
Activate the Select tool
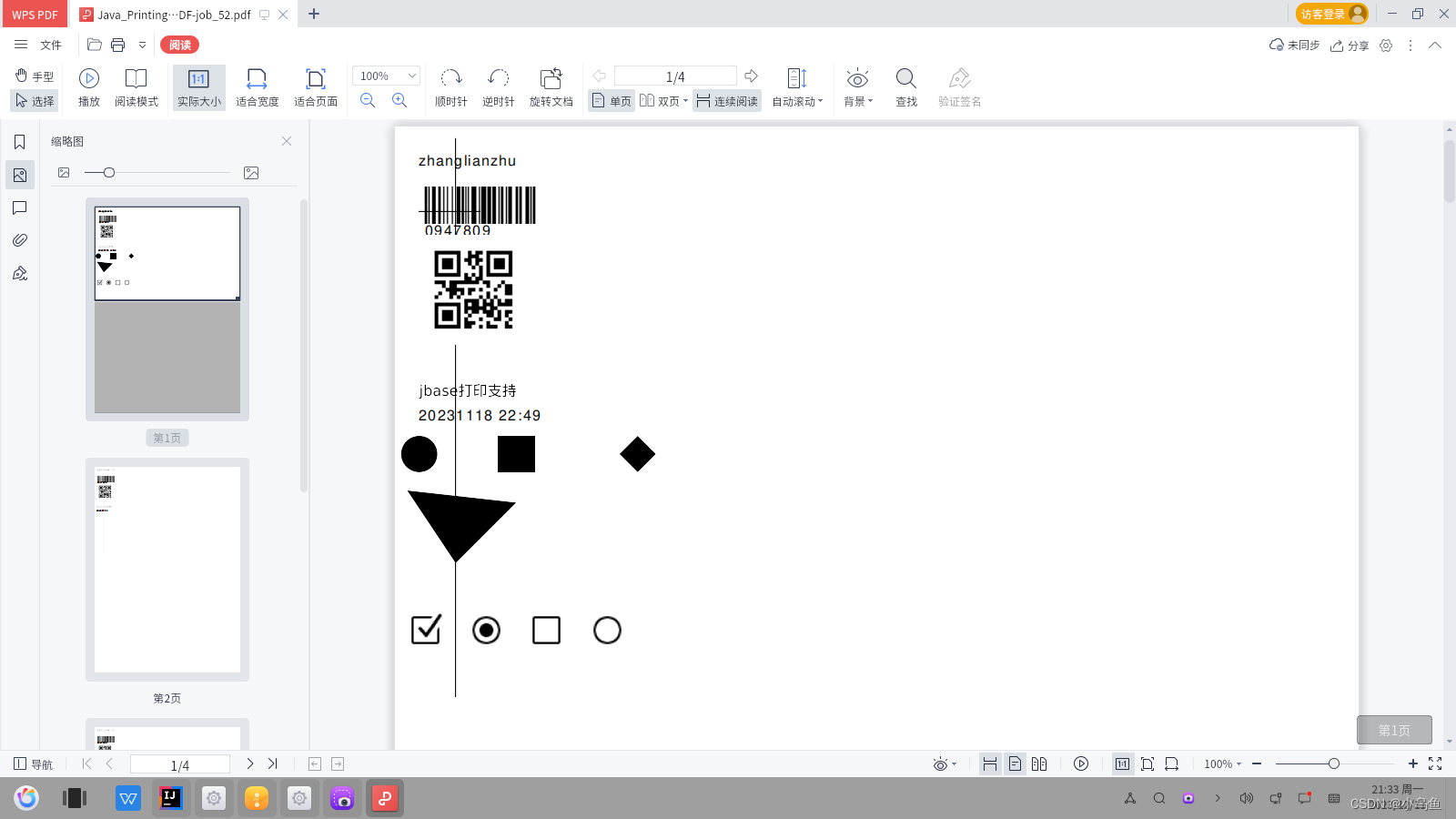[x=35, y=101]
